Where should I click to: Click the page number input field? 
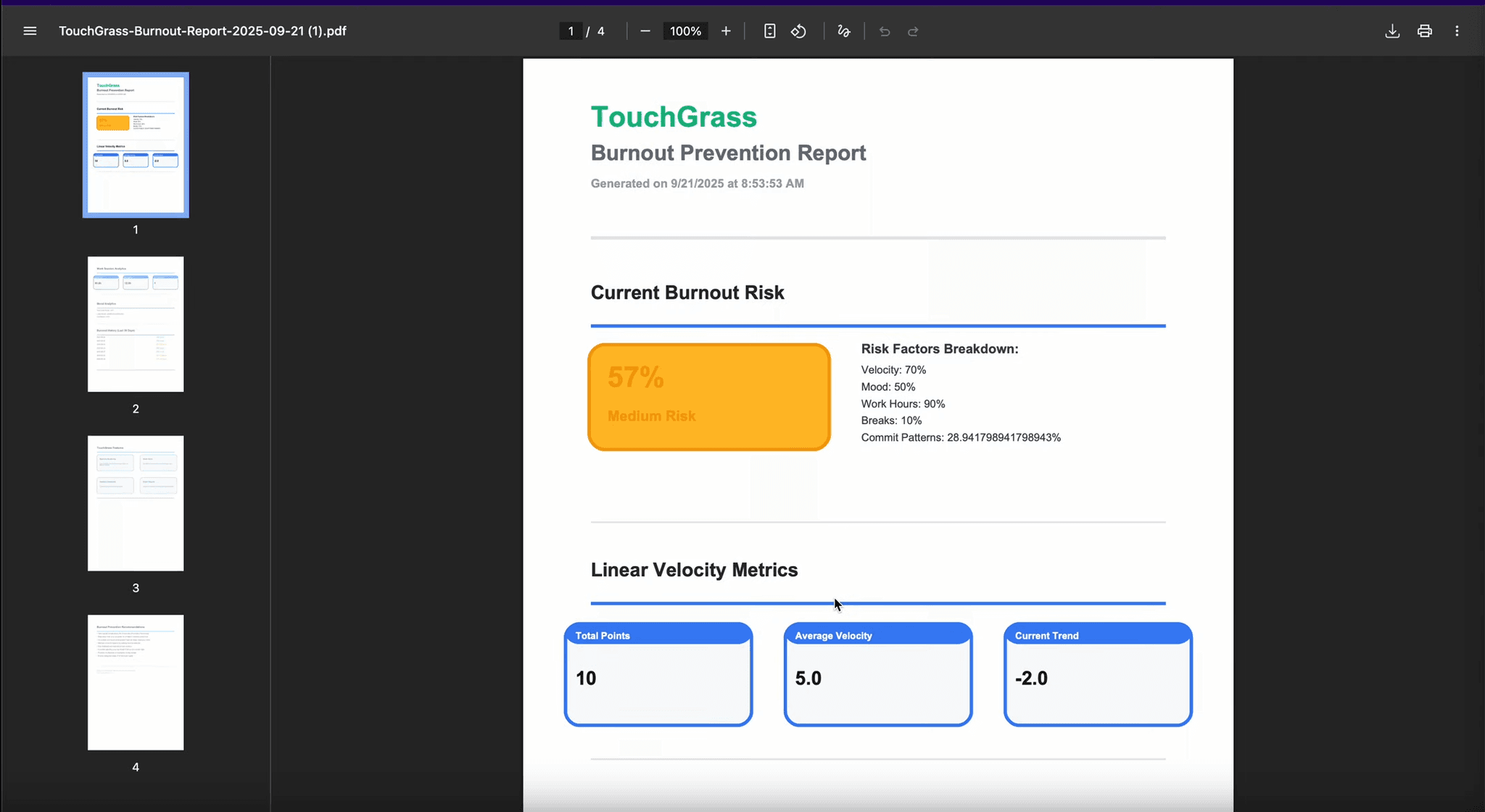click(571, 31)
